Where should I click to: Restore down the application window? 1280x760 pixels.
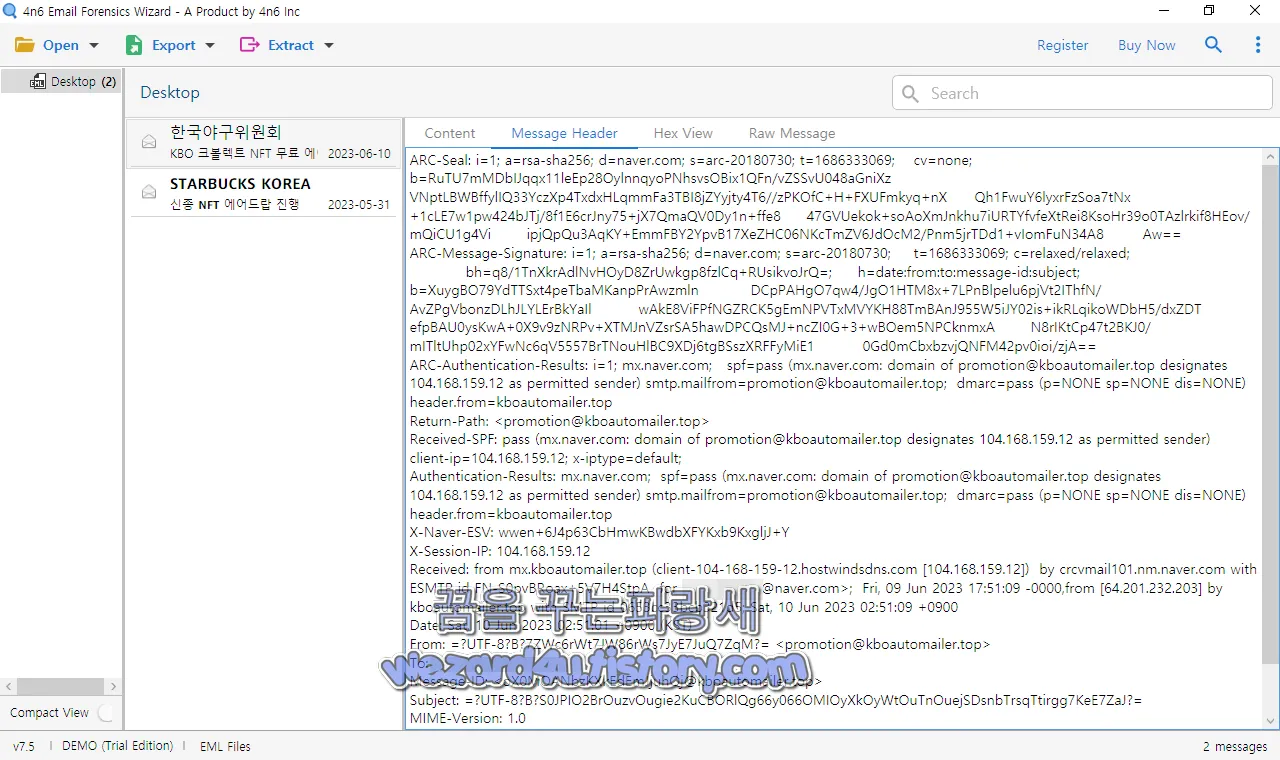tap(1209, 11)
